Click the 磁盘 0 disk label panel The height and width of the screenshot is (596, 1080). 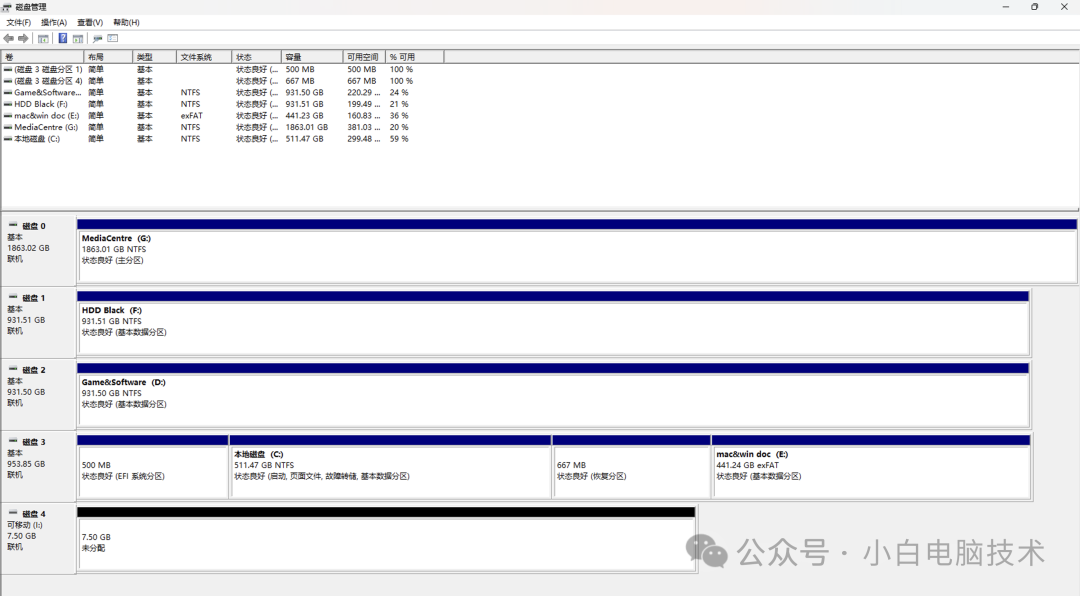[39, 251]
